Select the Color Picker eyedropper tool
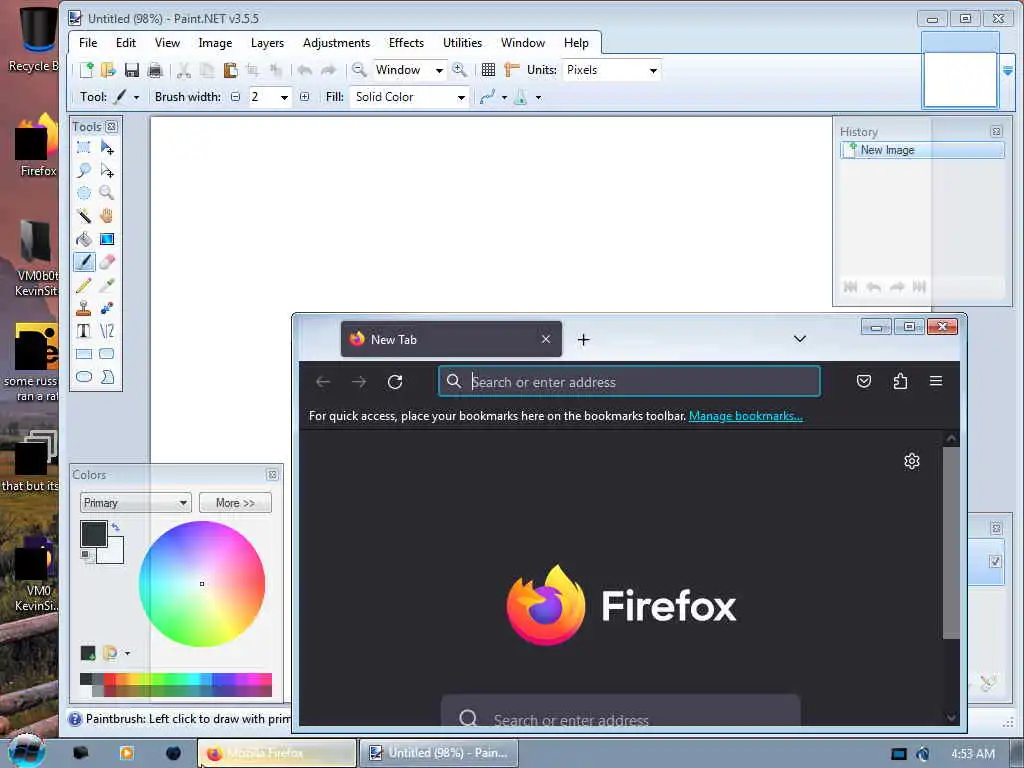The image size is (1024, 768). 107,285
